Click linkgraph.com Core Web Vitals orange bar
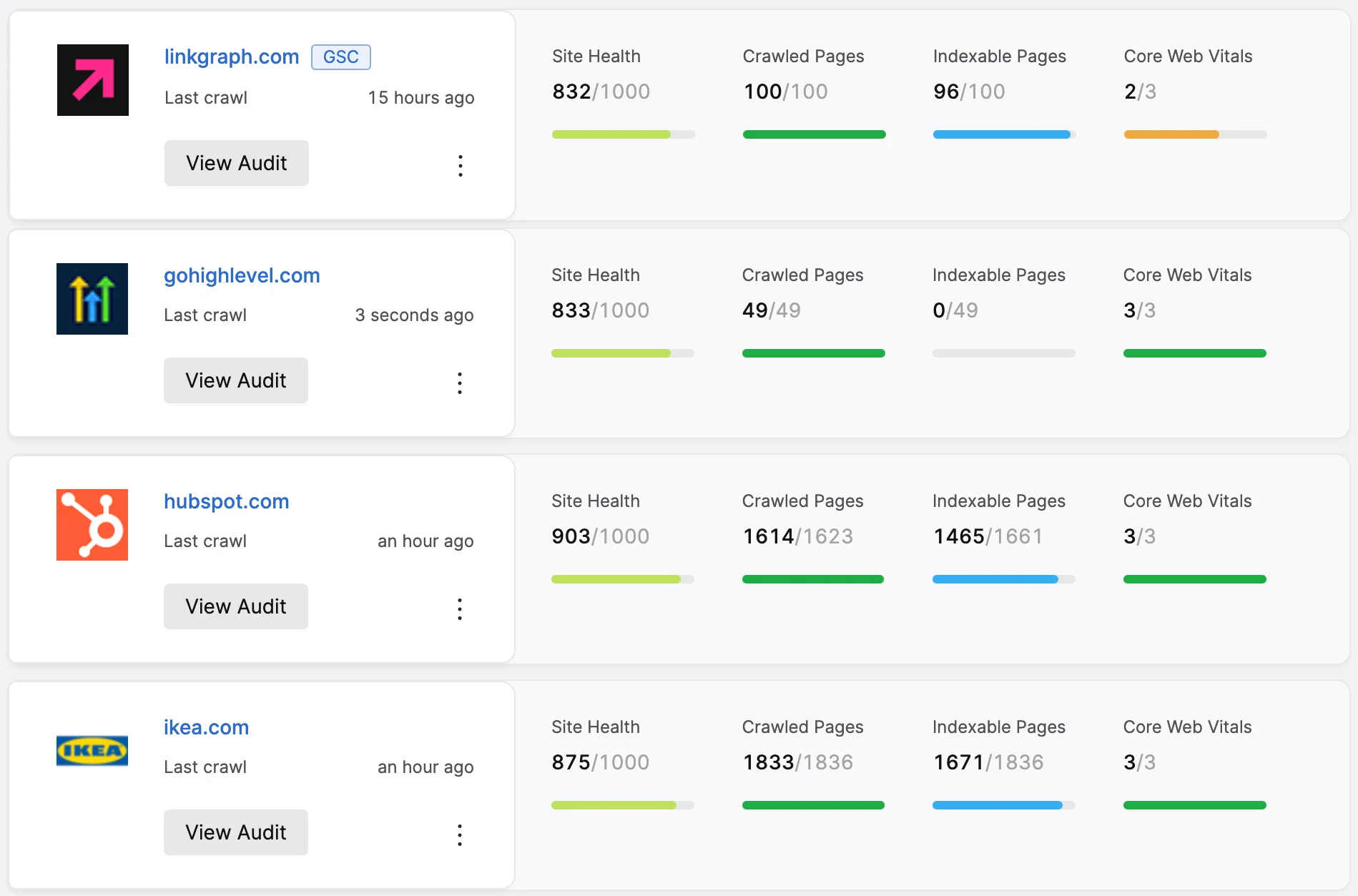 pyautogui.click(x=1196, y=134)
